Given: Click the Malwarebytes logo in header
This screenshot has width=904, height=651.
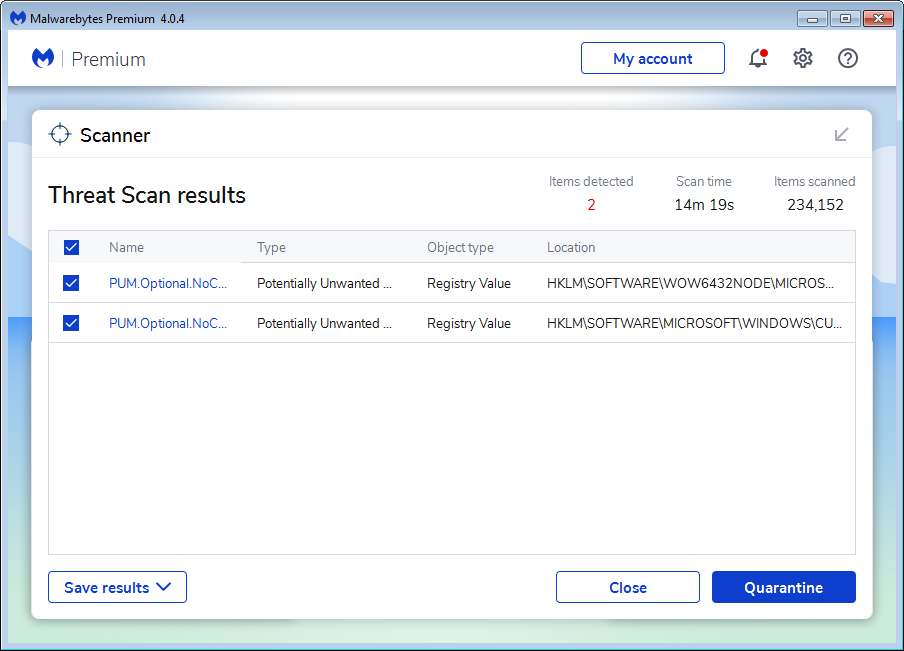Looking at the screenshot, I should [x=43, y=59].
